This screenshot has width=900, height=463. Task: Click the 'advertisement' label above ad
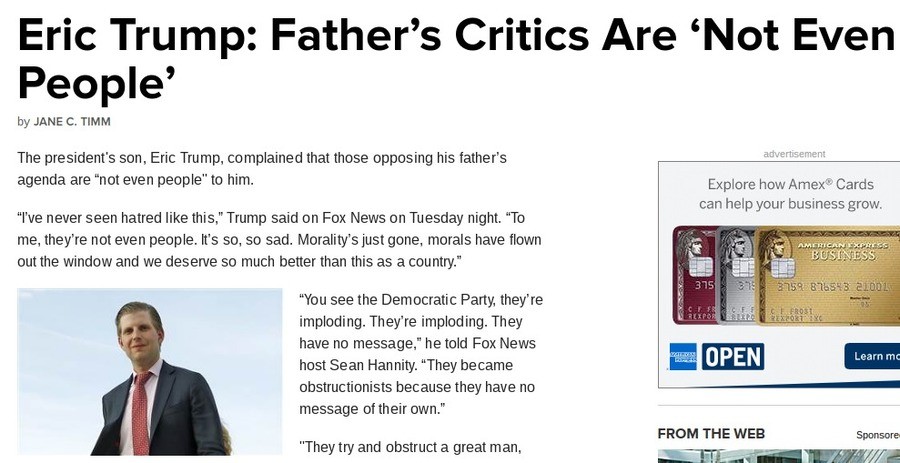coord(794,154)
